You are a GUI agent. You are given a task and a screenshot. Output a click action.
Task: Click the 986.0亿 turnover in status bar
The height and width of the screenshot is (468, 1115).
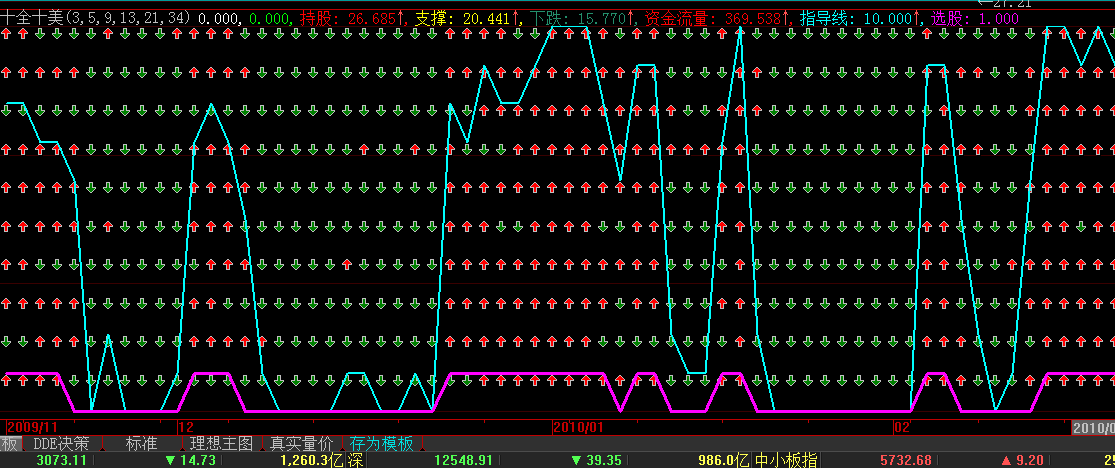pyautogui.click(x=725, y=460)
